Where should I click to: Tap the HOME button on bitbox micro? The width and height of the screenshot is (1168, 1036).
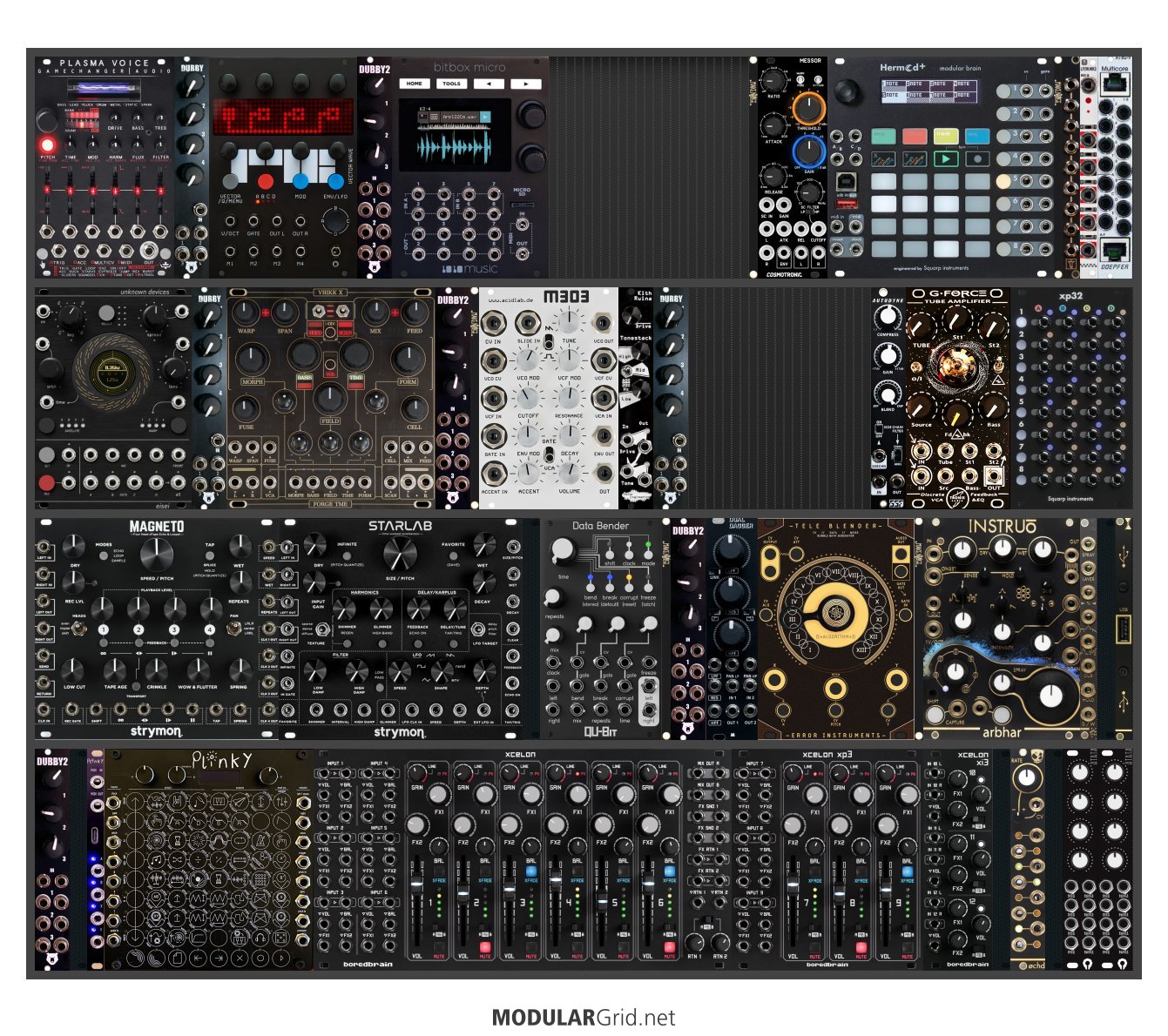(x=415, y=84)
